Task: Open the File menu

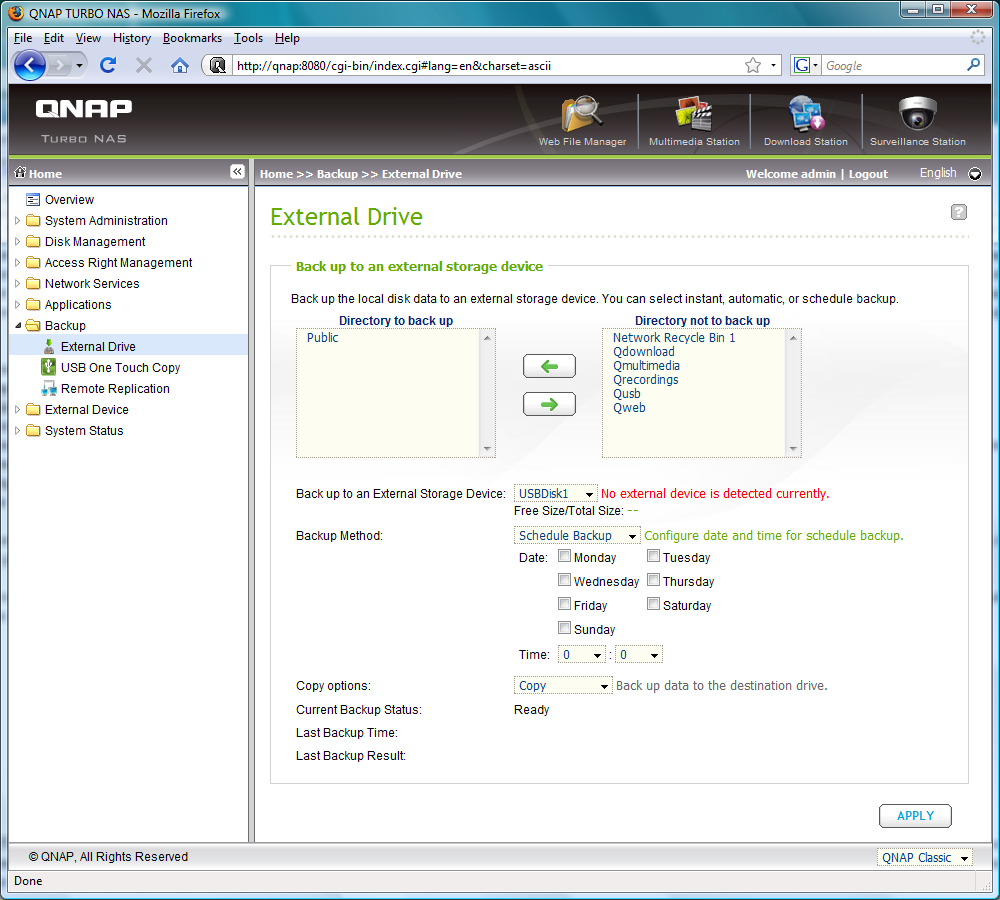Action: coord(23,38)
